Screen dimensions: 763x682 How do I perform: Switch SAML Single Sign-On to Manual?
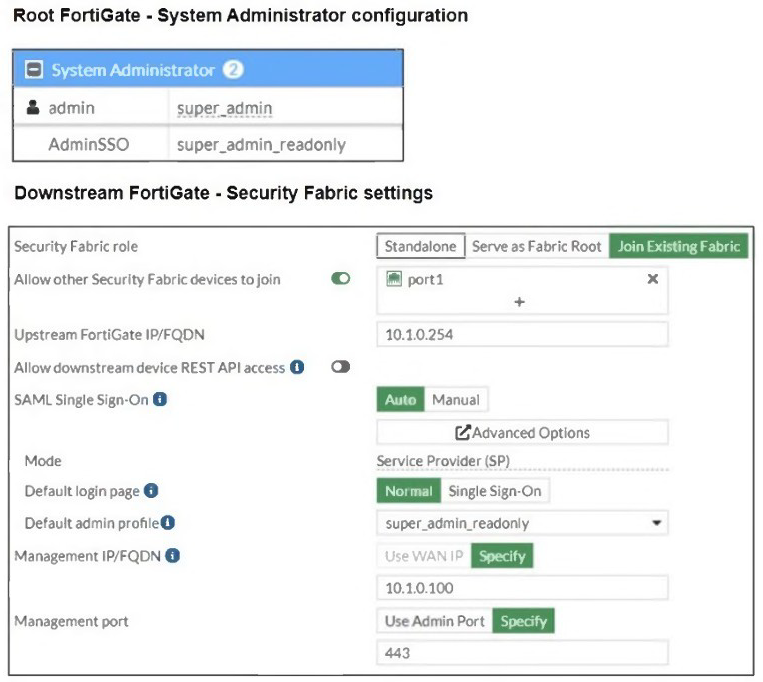coord(455,400)
